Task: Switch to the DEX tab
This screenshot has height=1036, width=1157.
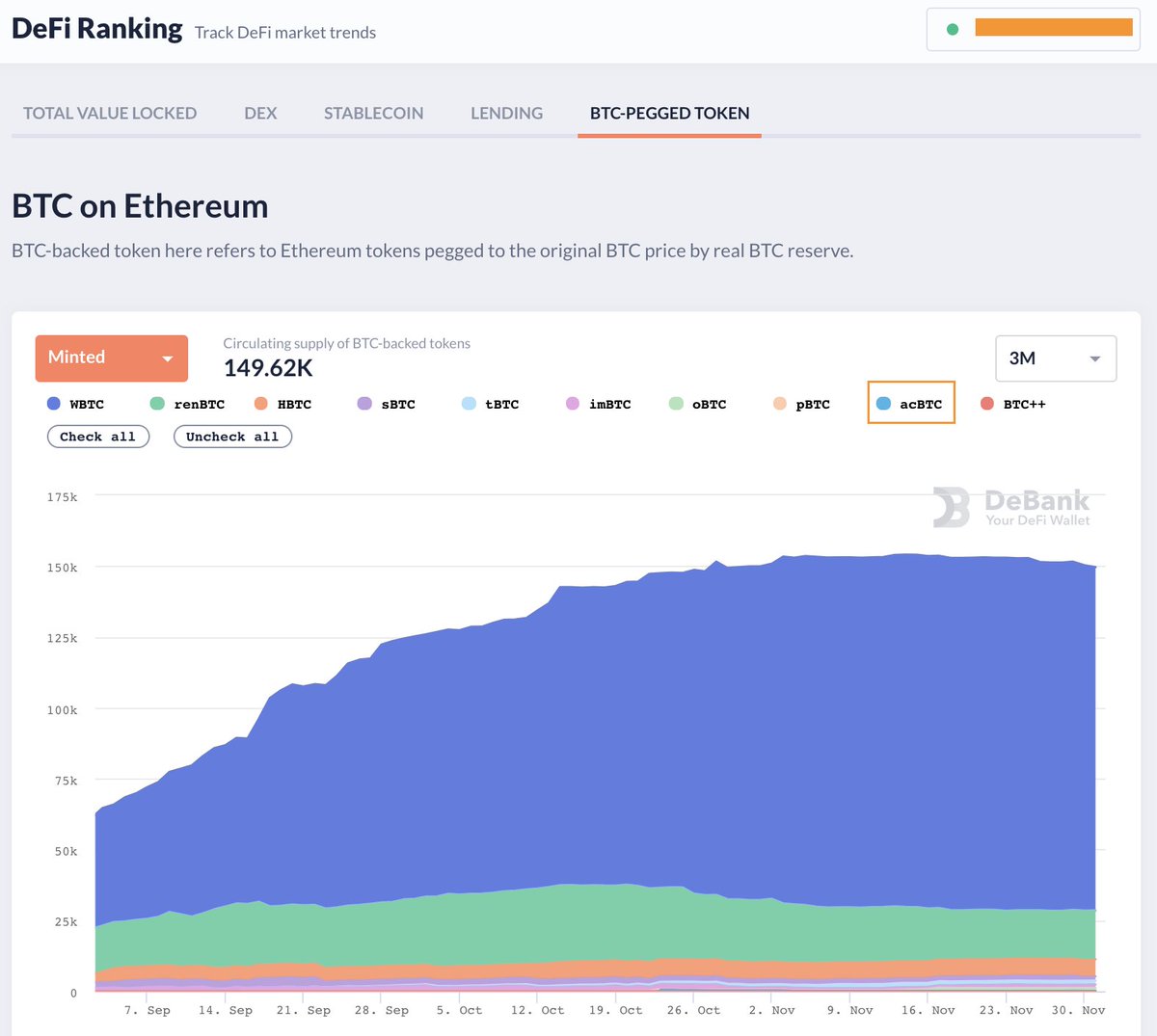Action: pos(260,113)
